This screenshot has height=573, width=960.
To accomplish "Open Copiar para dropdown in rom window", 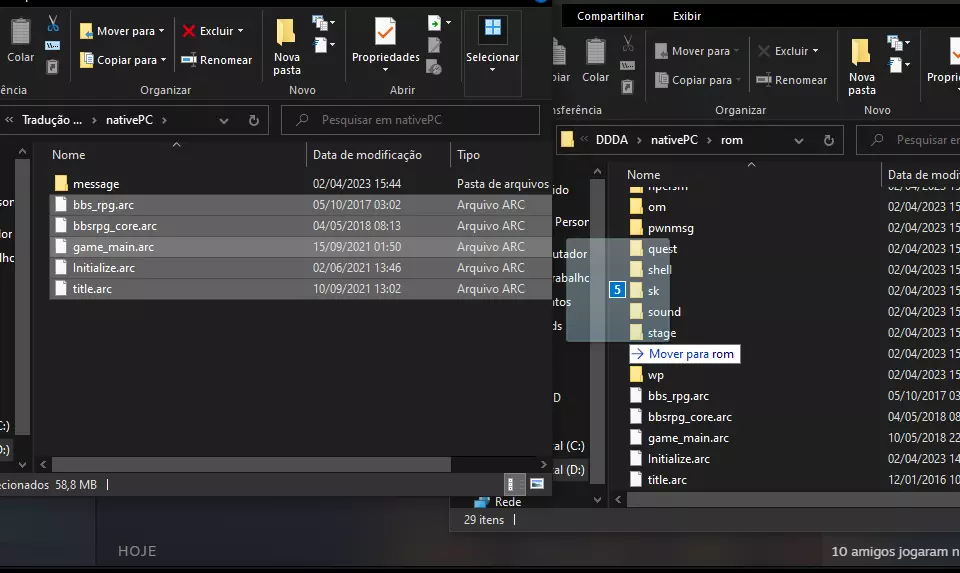I will [738, 80].
